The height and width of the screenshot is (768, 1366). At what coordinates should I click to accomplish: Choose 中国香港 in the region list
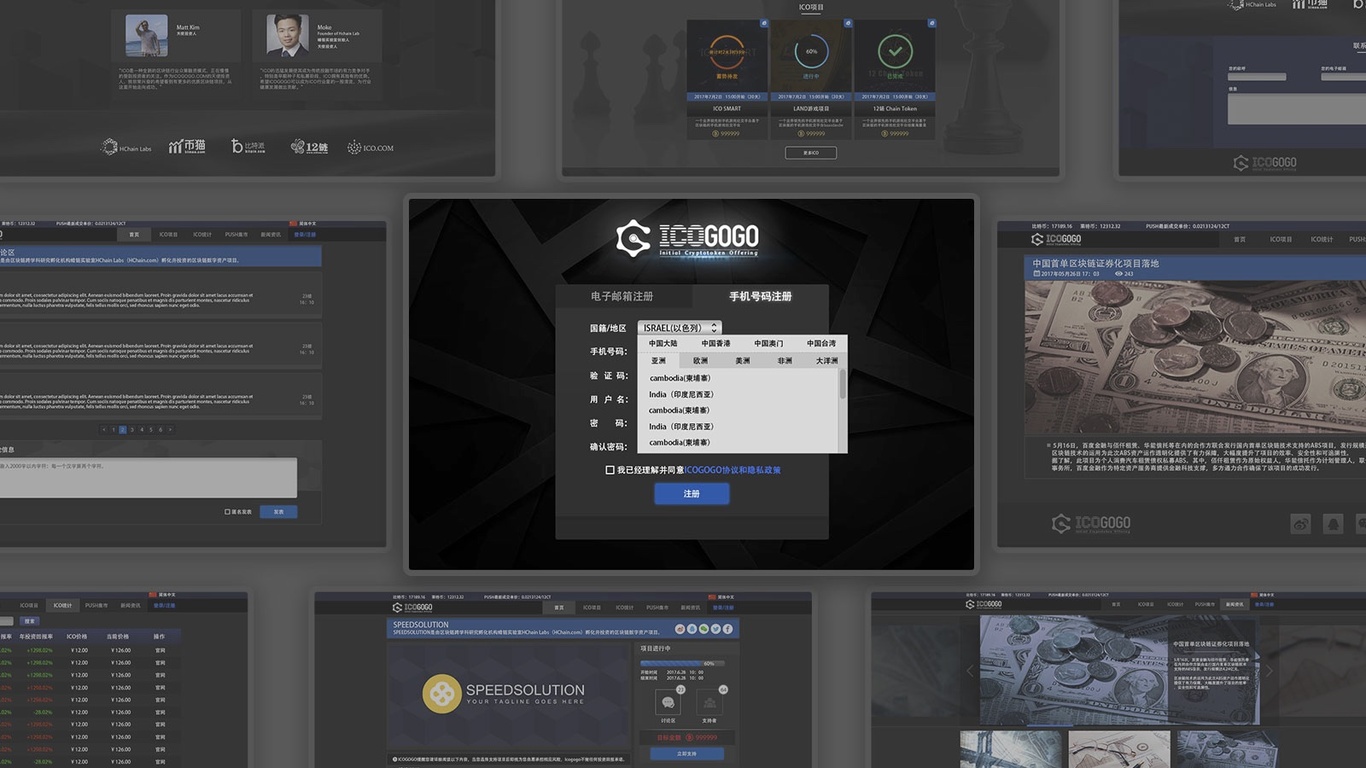pos(716,343)
